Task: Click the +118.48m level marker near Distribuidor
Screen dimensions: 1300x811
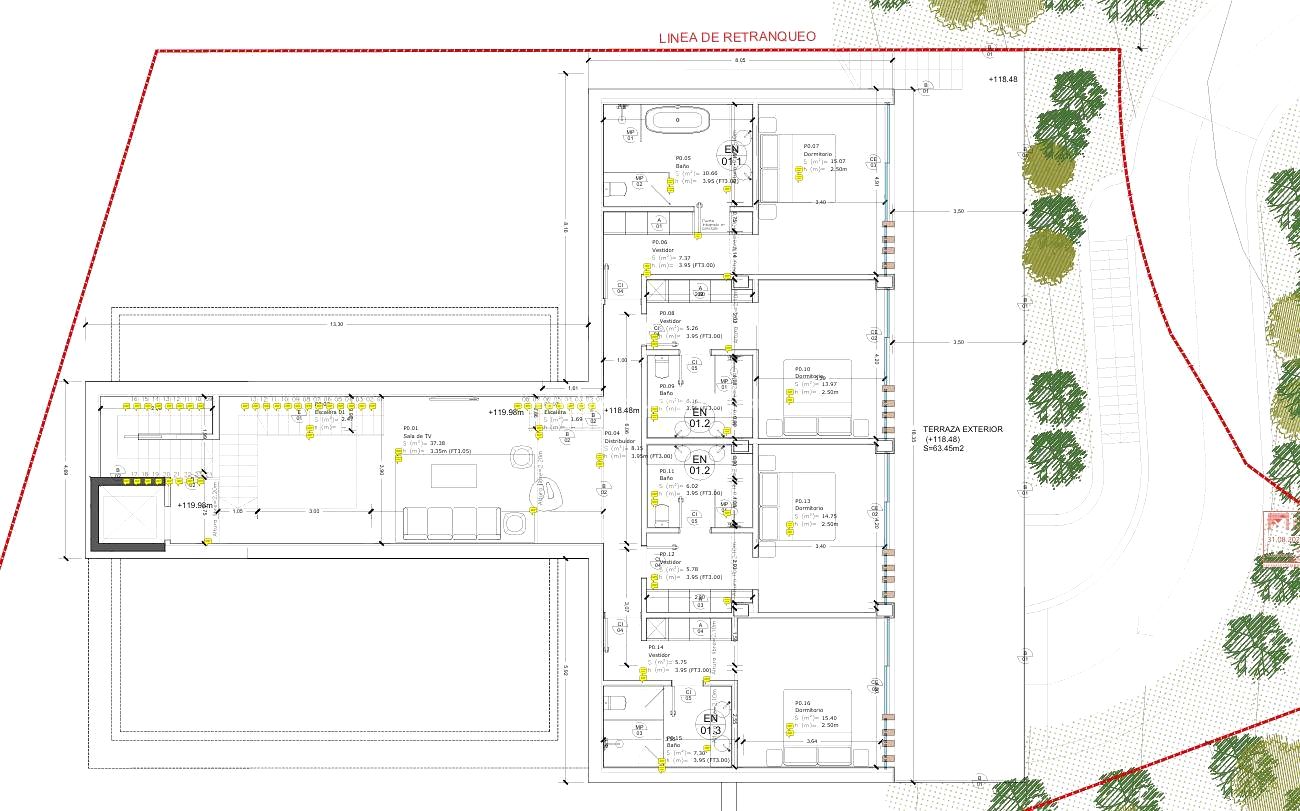Action: pyautogui.click(x=622, y=411)
